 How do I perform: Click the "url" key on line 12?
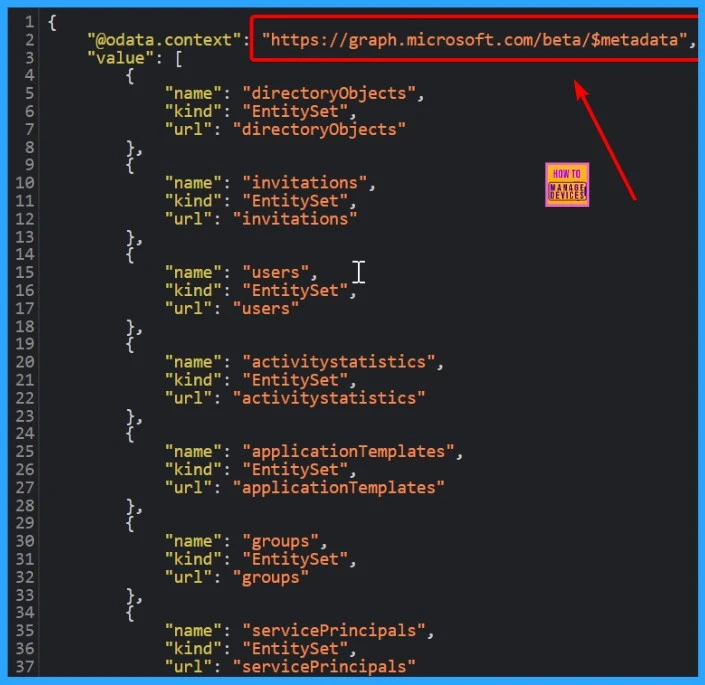pyautogui.click(x=188, y=219)
